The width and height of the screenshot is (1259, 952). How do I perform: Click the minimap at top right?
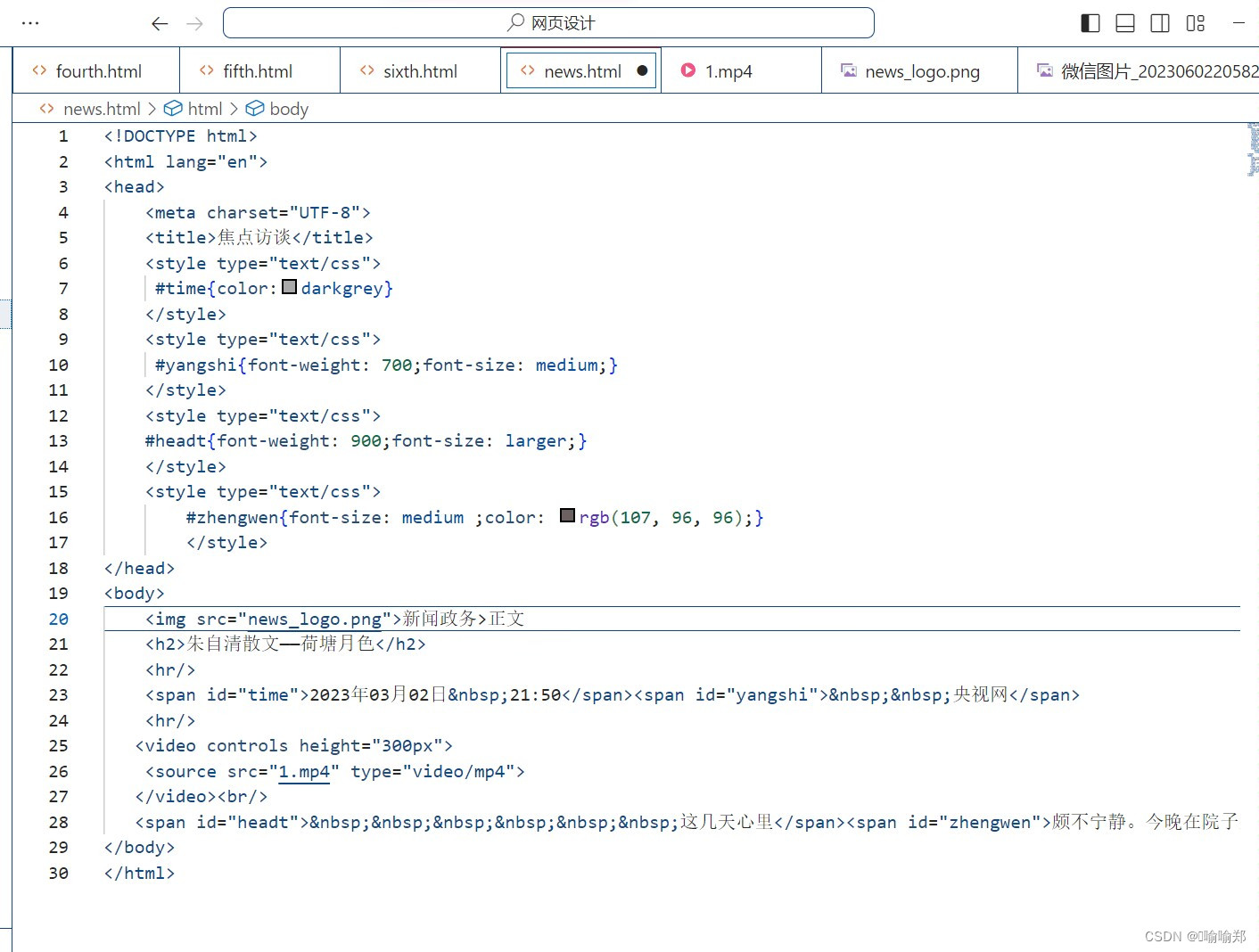coord(1253,149)
